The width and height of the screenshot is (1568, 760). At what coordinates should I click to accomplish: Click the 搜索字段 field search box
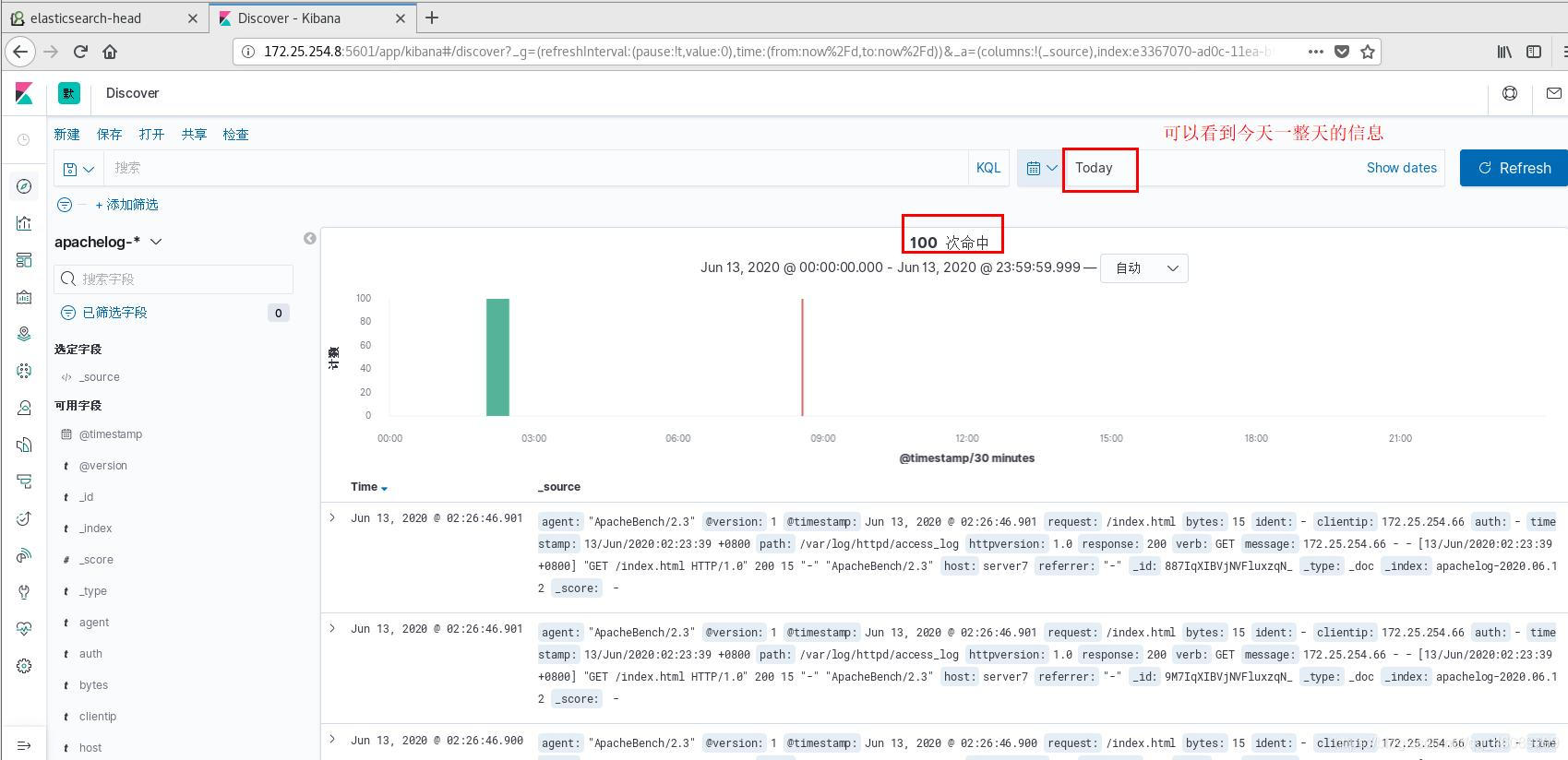(174, 279)
